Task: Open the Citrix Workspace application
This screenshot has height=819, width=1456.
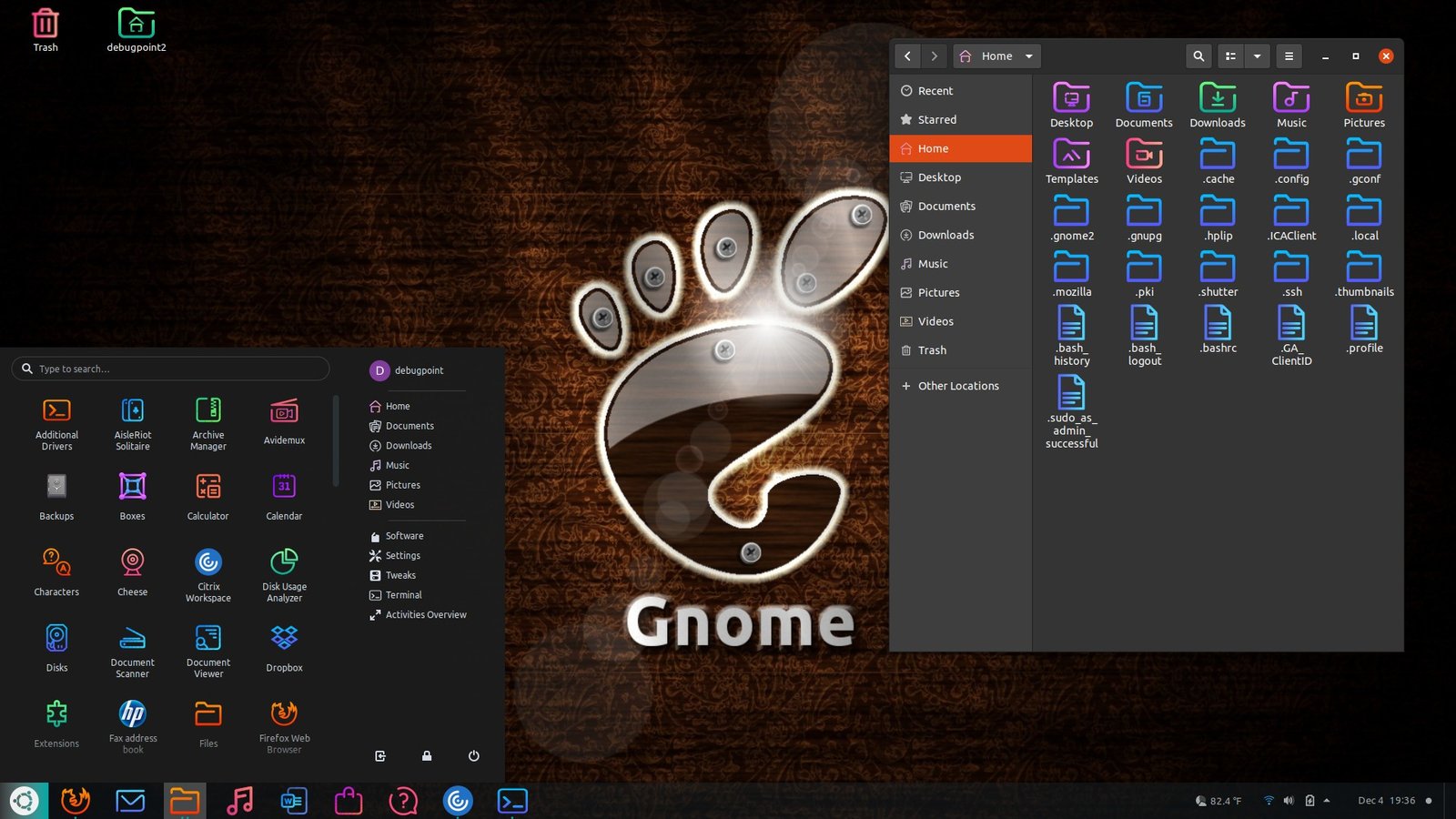Action: [x=207, y=564]
